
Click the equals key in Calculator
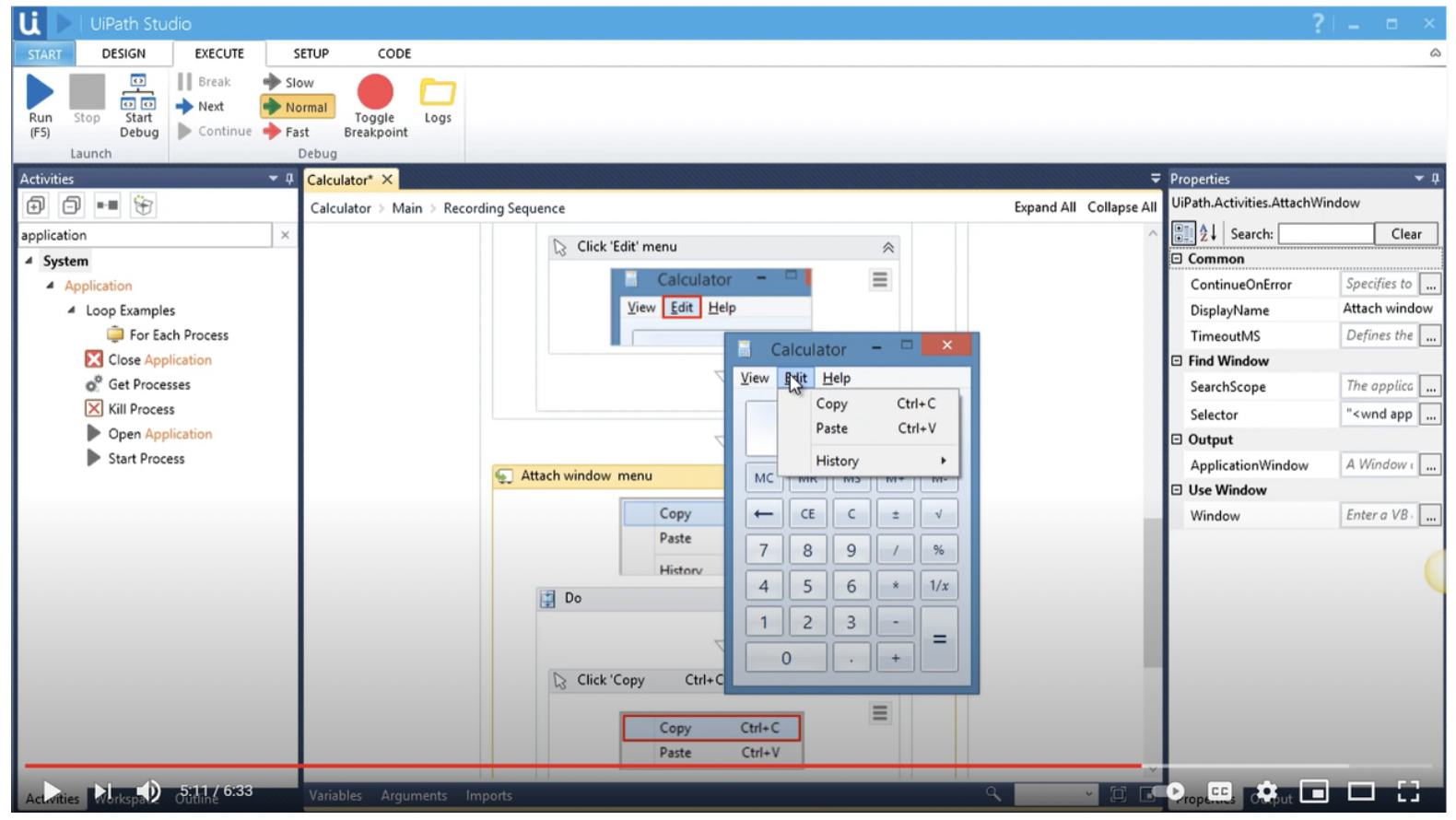point(939,638)
